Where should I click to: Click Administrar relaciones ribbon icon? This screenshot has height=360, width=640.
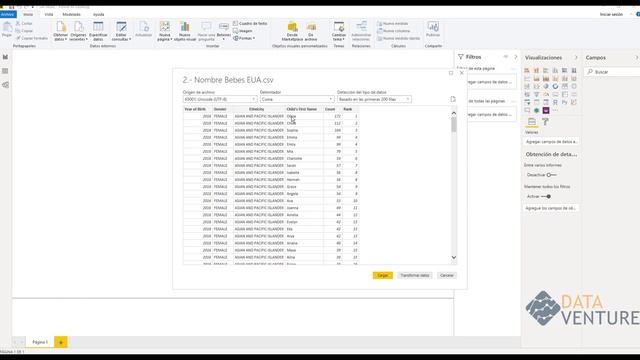pyautogui.click(x=361, y=31)
